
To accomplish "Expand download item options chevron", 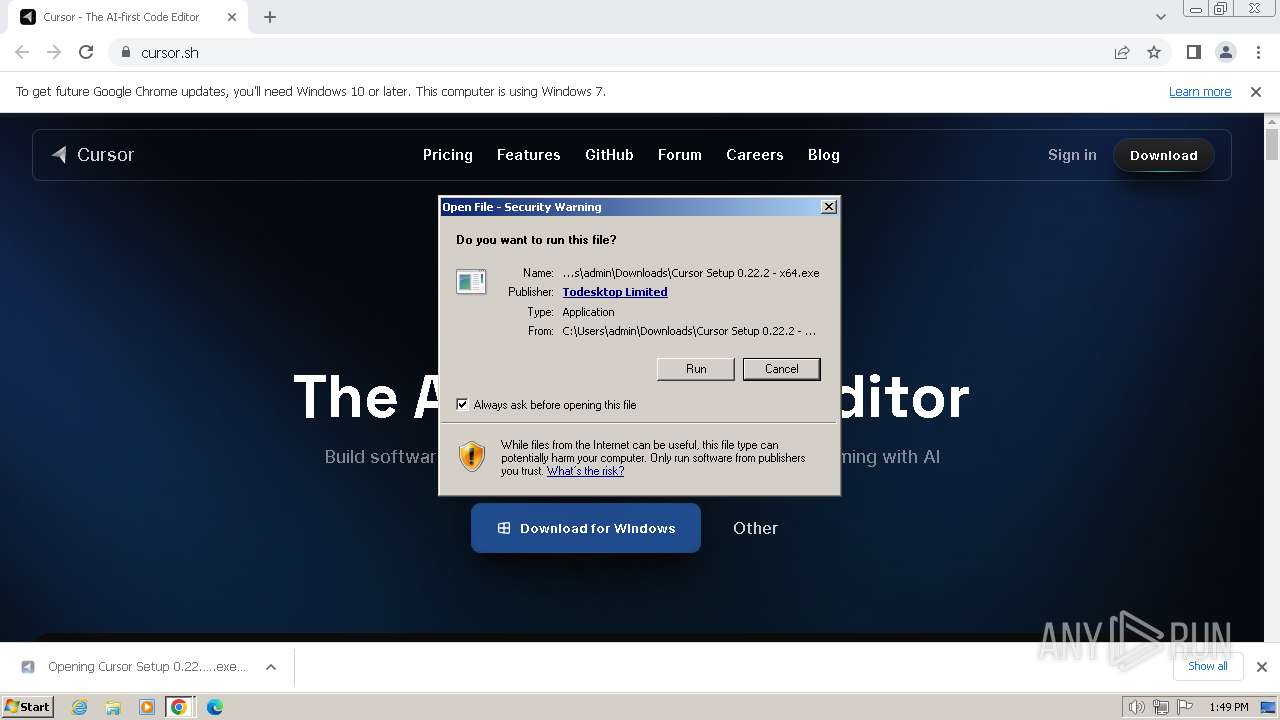I will point(271,667).
